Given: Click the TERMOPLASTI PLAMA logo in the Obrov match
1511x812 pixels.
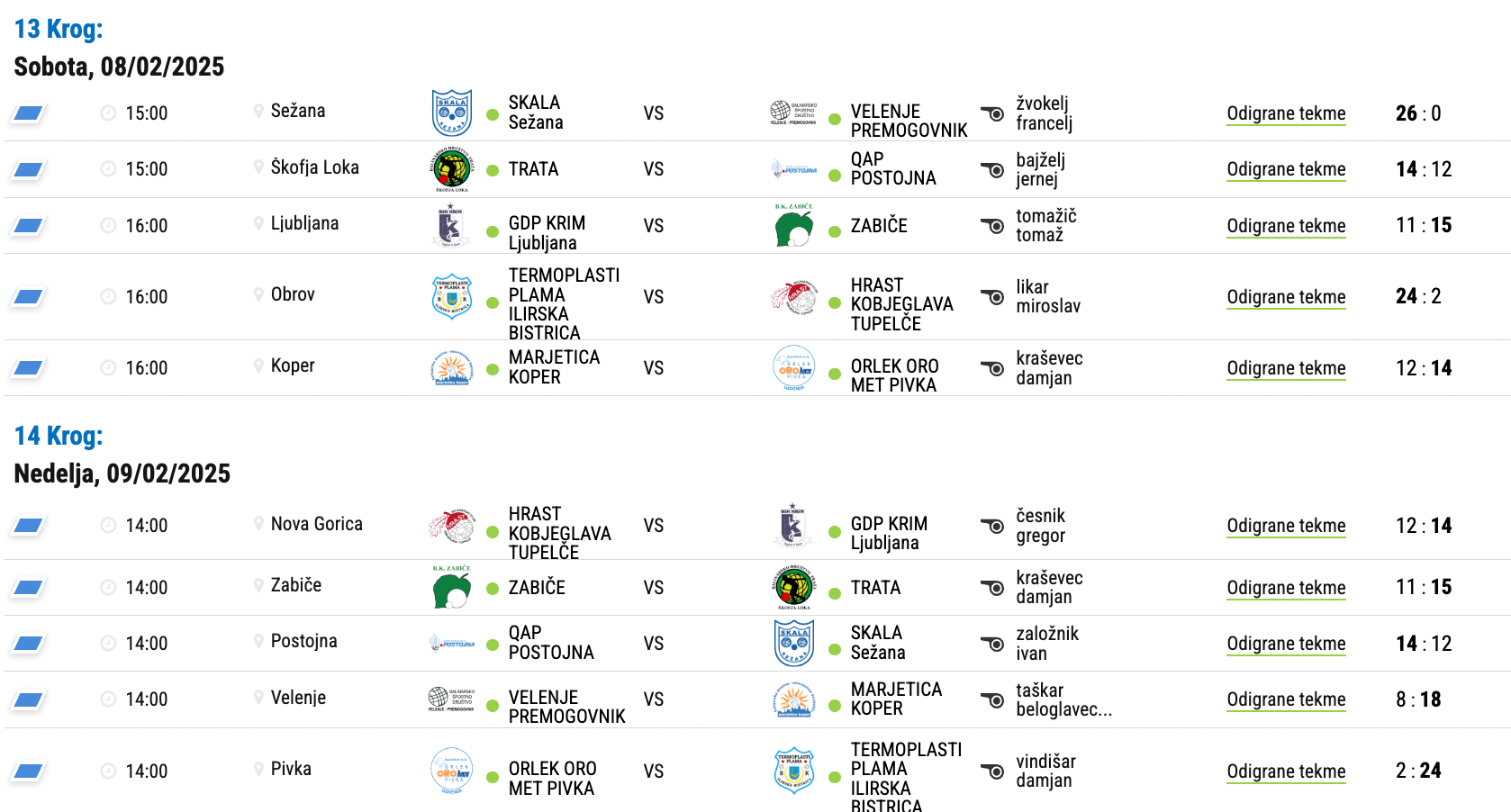Looking at the screenshot, I should pyautogui.click(x=452, y=296).
